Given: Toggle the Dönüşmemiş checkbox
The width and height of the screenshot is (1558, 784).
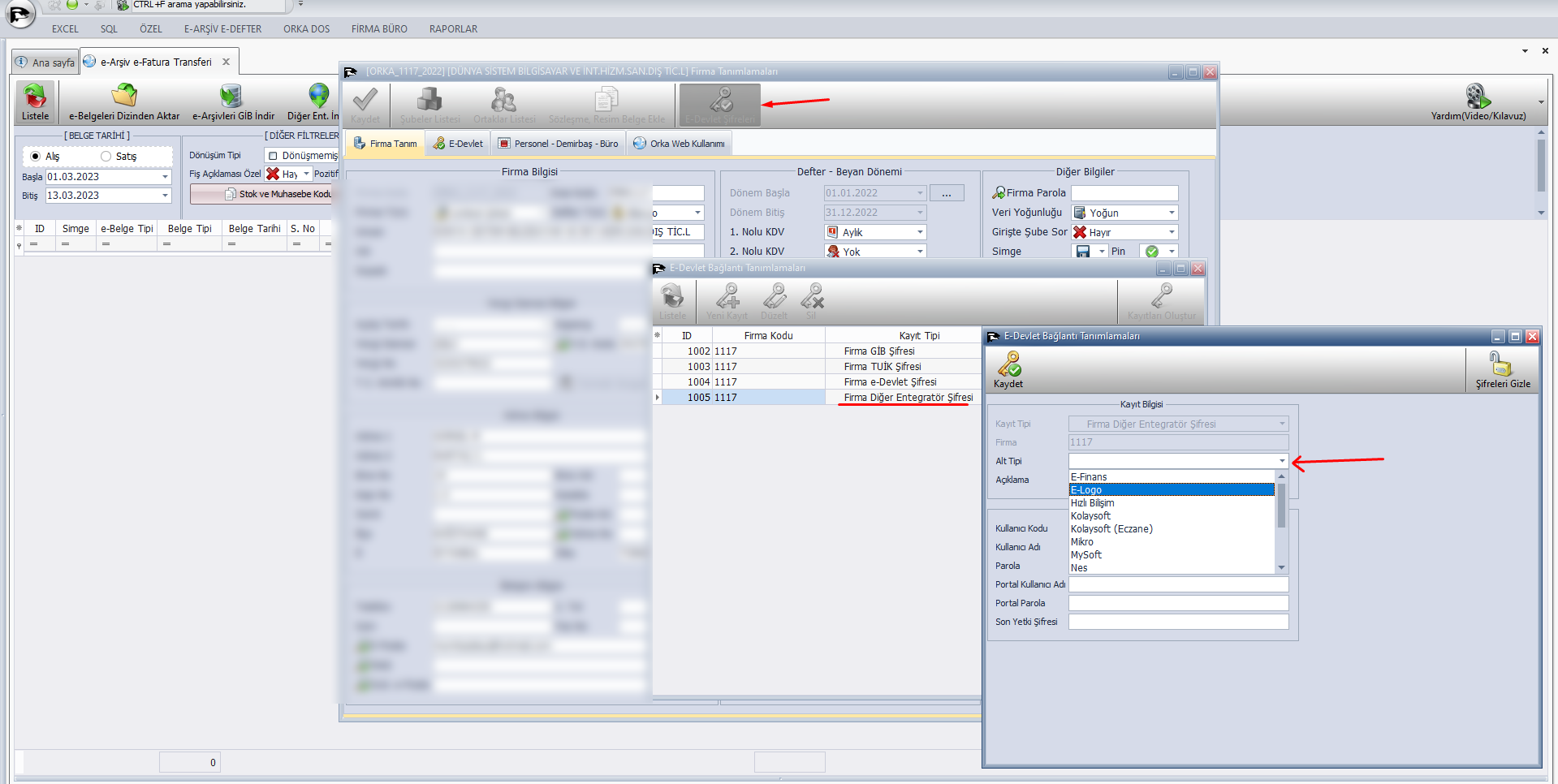Looking at the screenshot, I should [x=273, y=155].
